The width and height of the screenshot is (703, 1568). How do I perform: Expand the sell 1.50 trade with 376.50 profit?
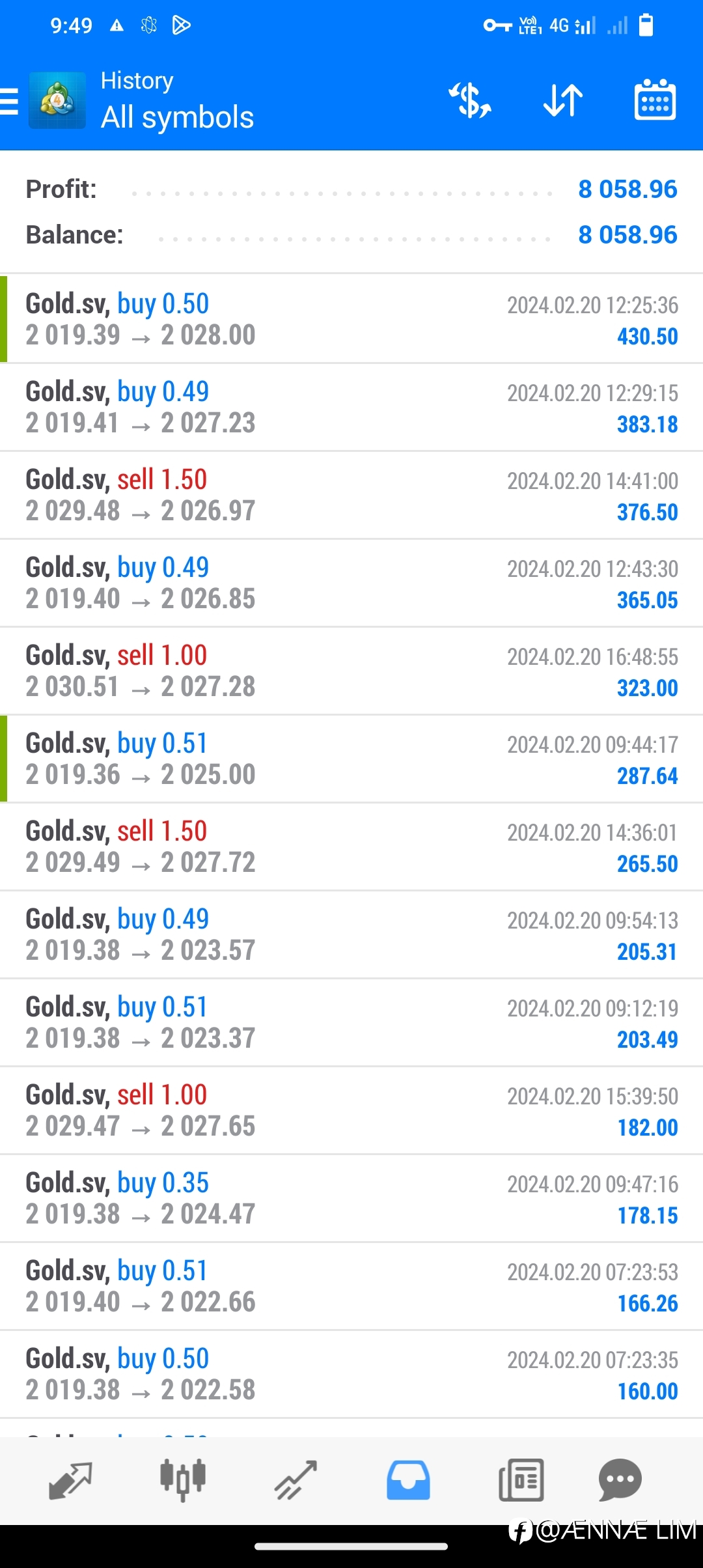coord(351,495)
